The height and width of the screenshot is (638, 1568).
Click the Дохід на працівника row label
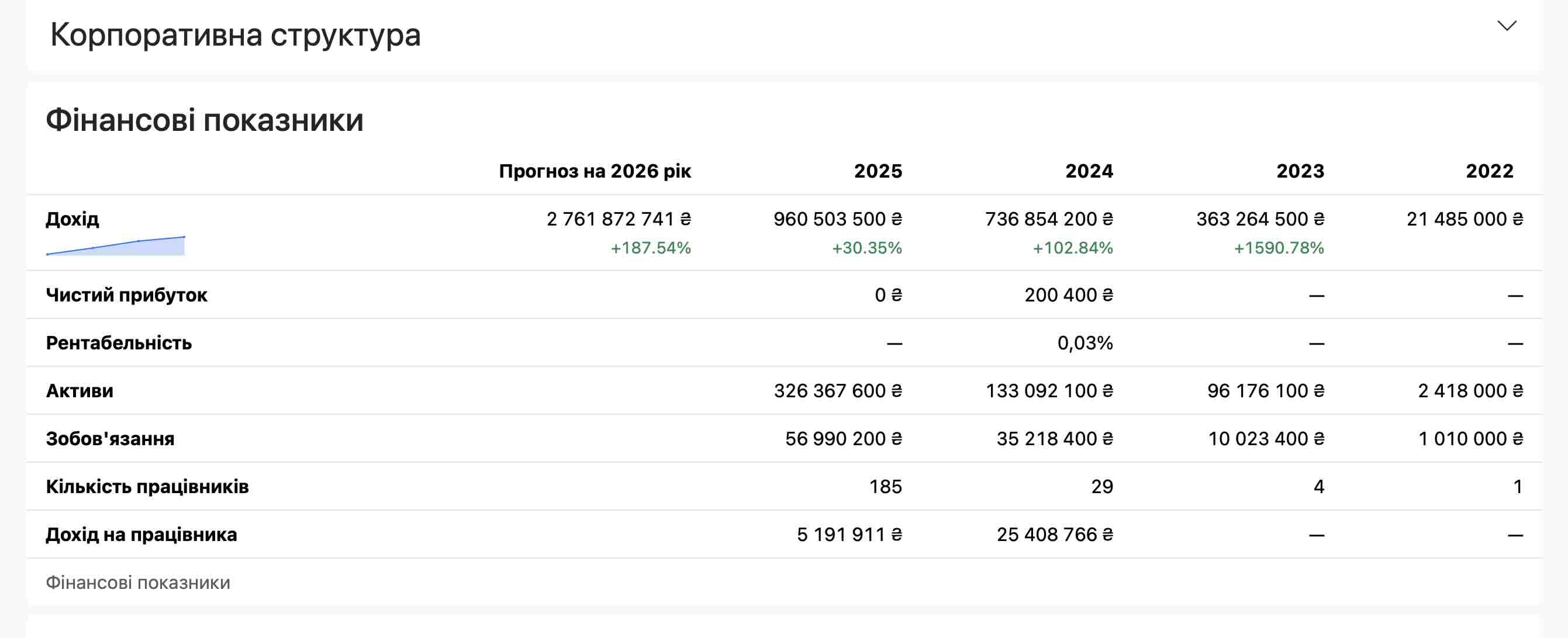[141, 535]
